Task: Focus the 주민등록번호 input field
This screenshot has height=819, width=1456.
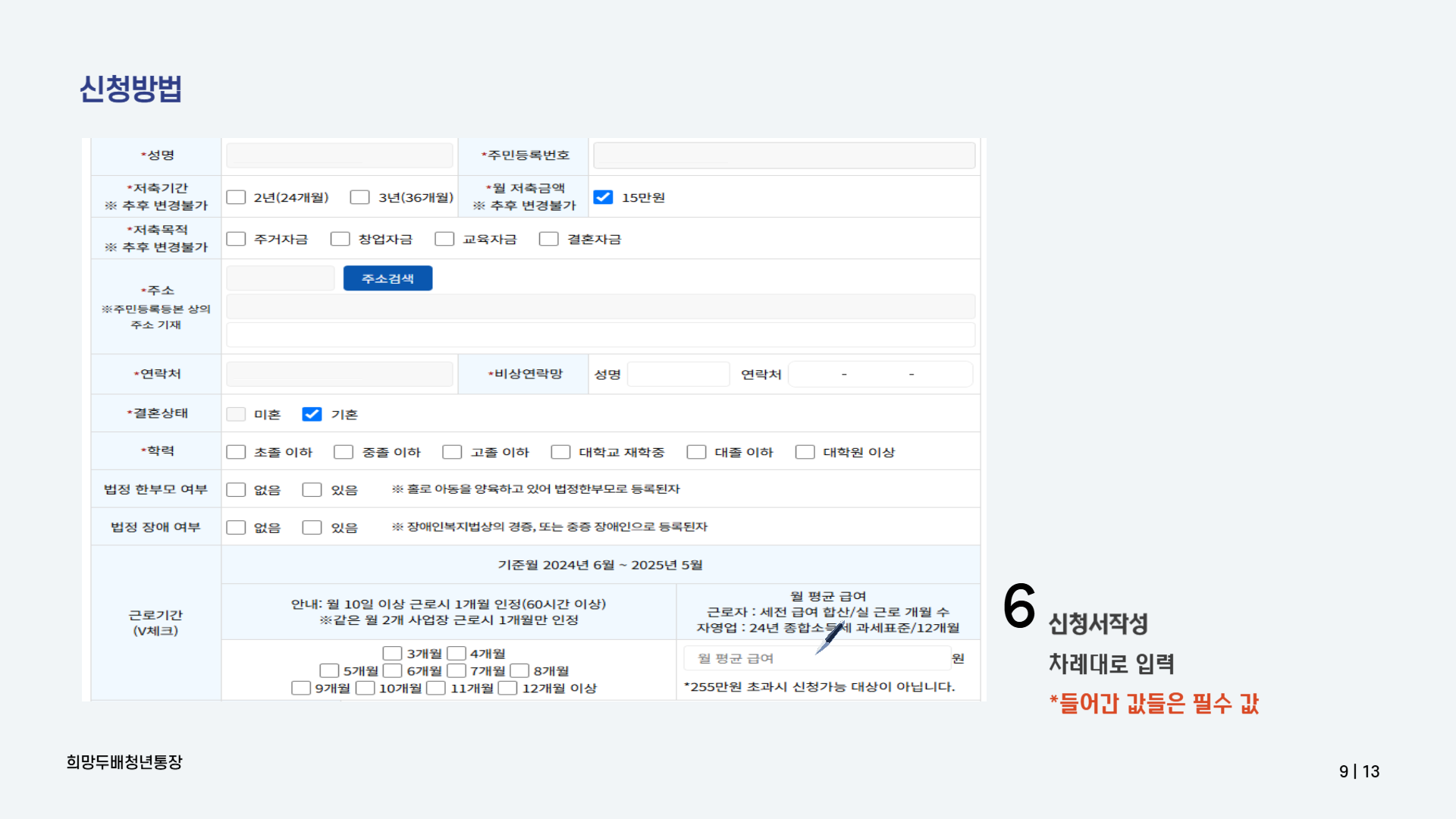Action: tap(783, 155)
